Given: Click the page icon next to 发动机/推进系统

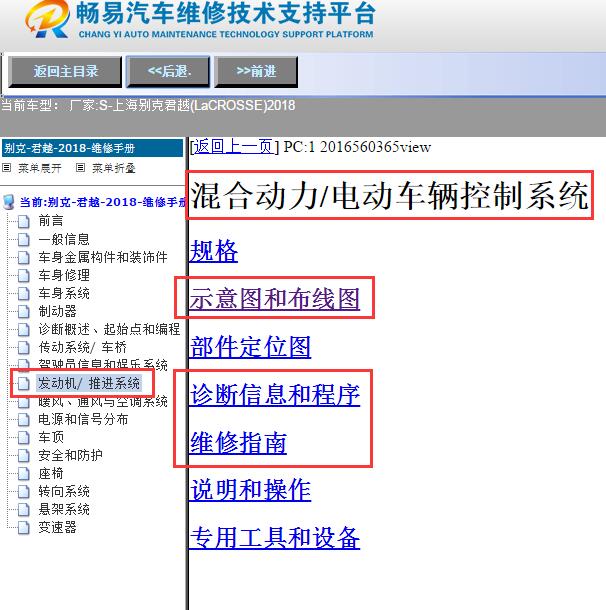Looking at the screenshot, I should pyautogui.click(x=24, y=384).
